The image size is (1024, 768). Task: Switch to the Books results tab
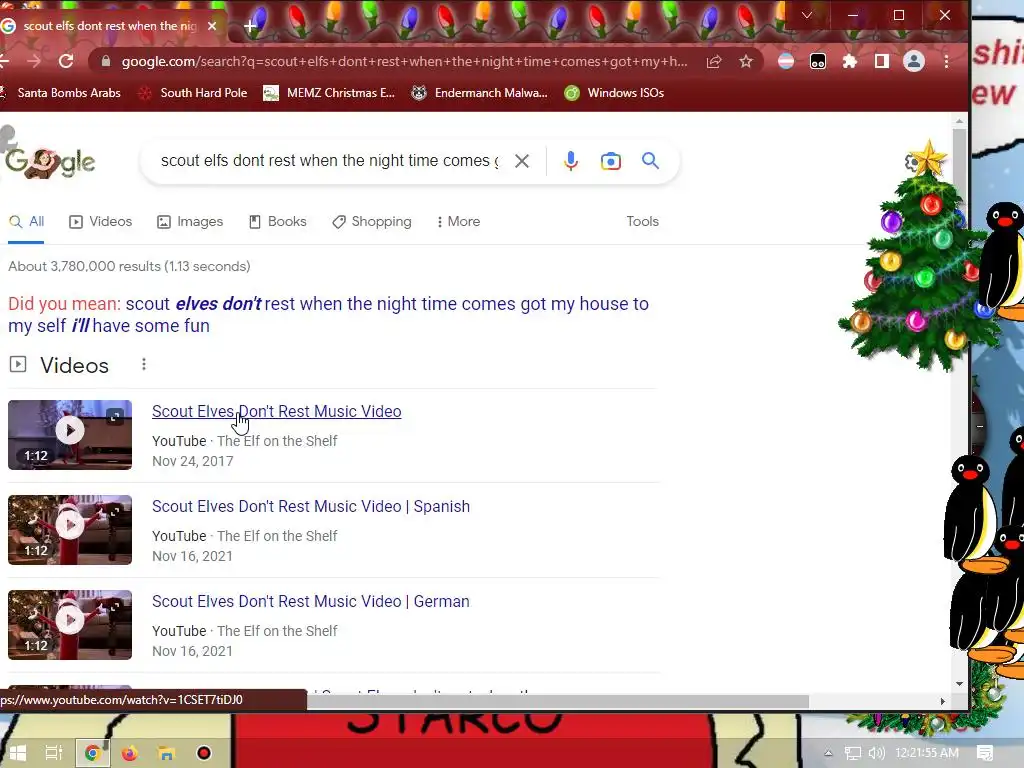278,222
